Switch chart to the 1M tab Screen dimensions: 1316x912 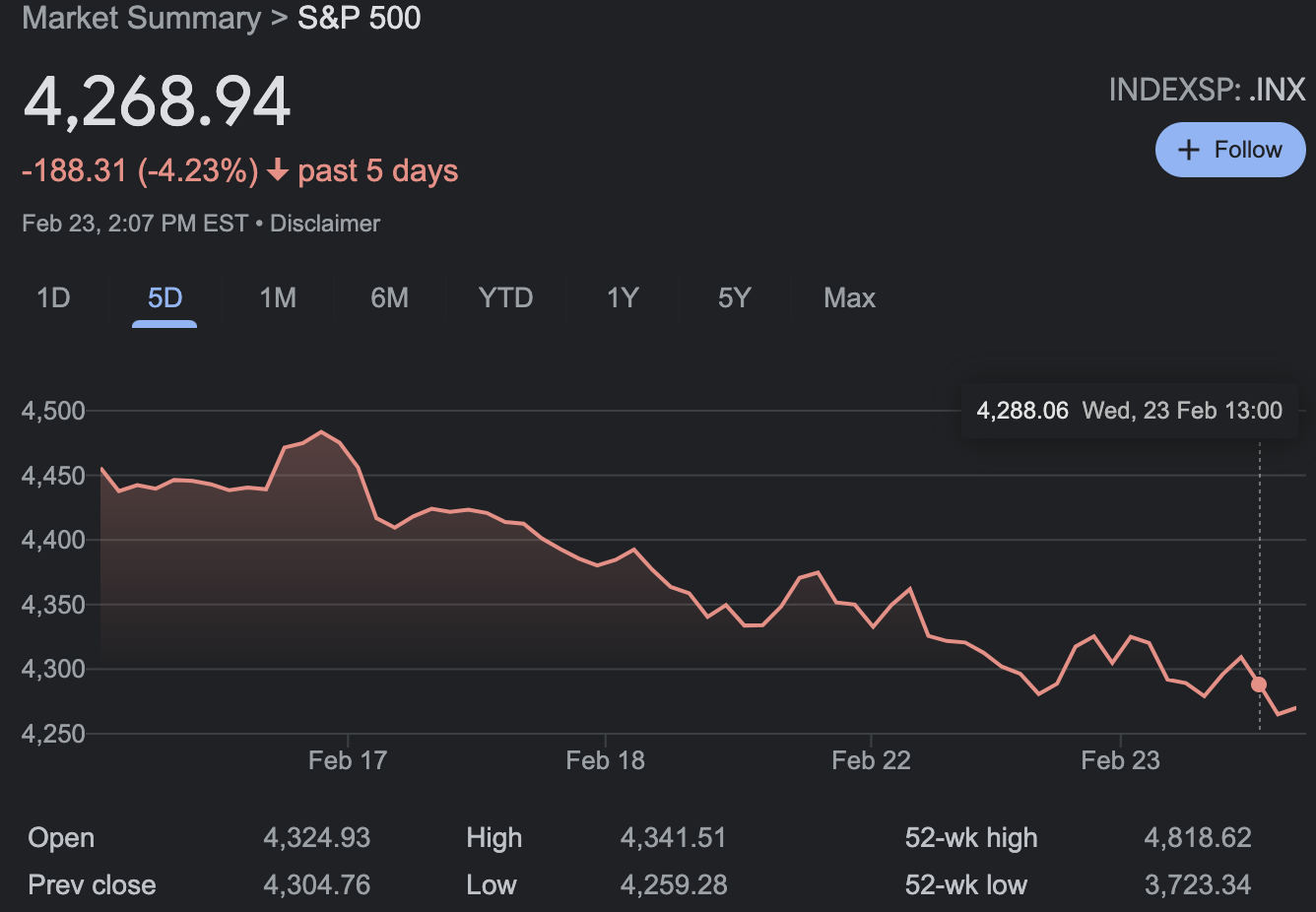278,297
